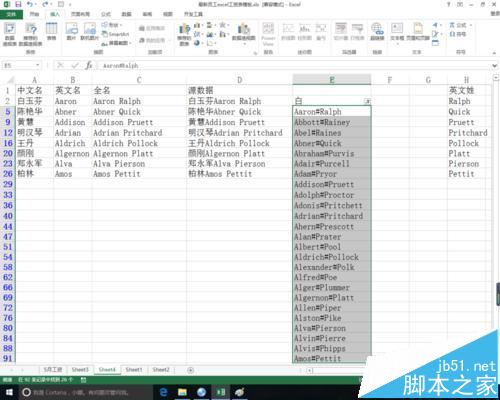Open File Explorer from taskbar

tap(182, 392)
